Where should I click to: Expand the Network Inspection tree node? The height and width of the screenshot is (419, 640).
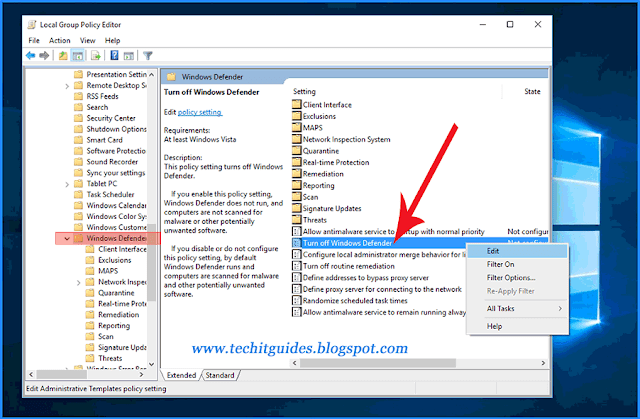click(79, 282)
